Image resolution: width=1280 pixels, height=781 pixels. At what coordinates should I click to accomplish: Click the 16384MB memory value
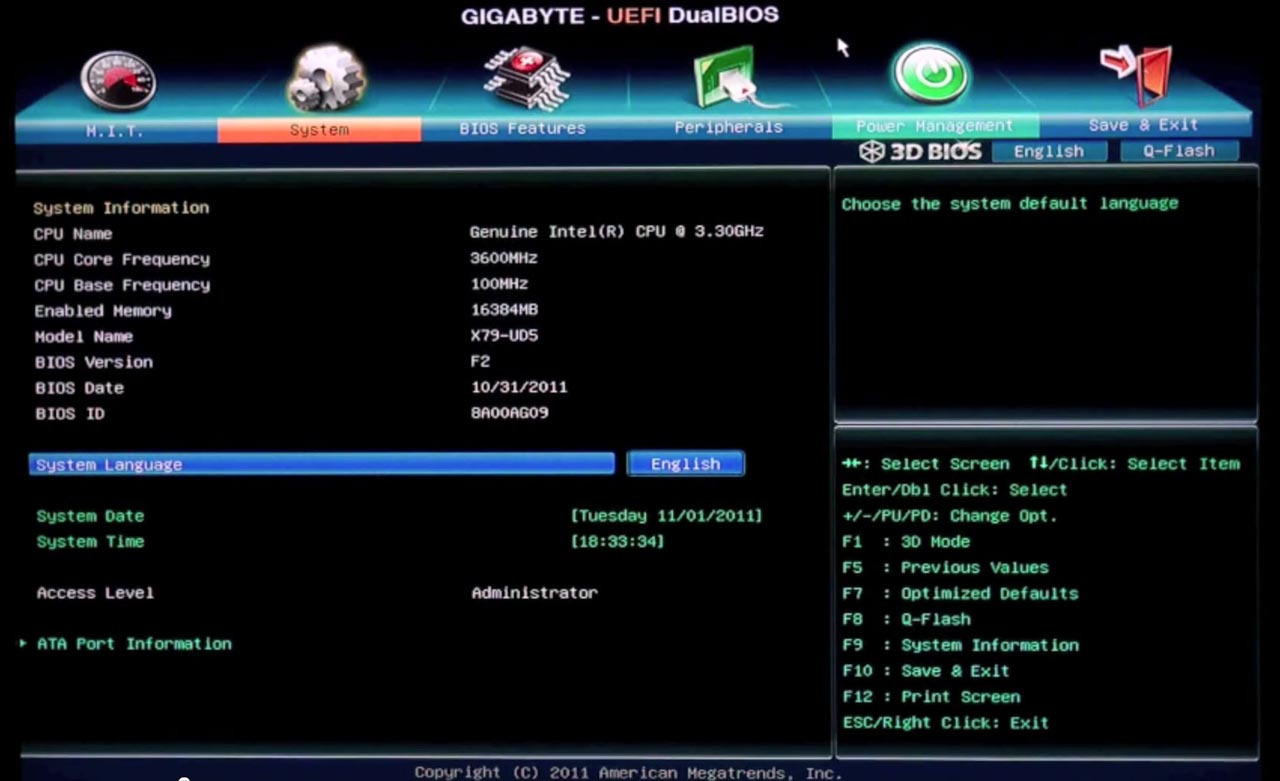(x=504, y=310)
